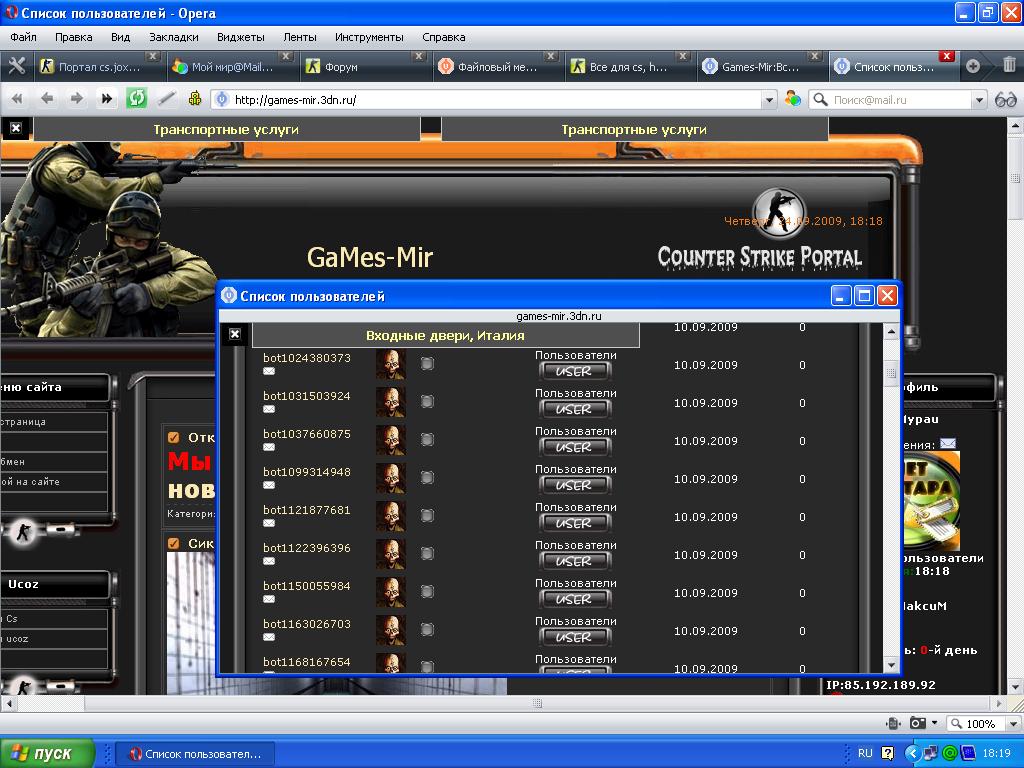Open the Вид menu

(120, 37)
